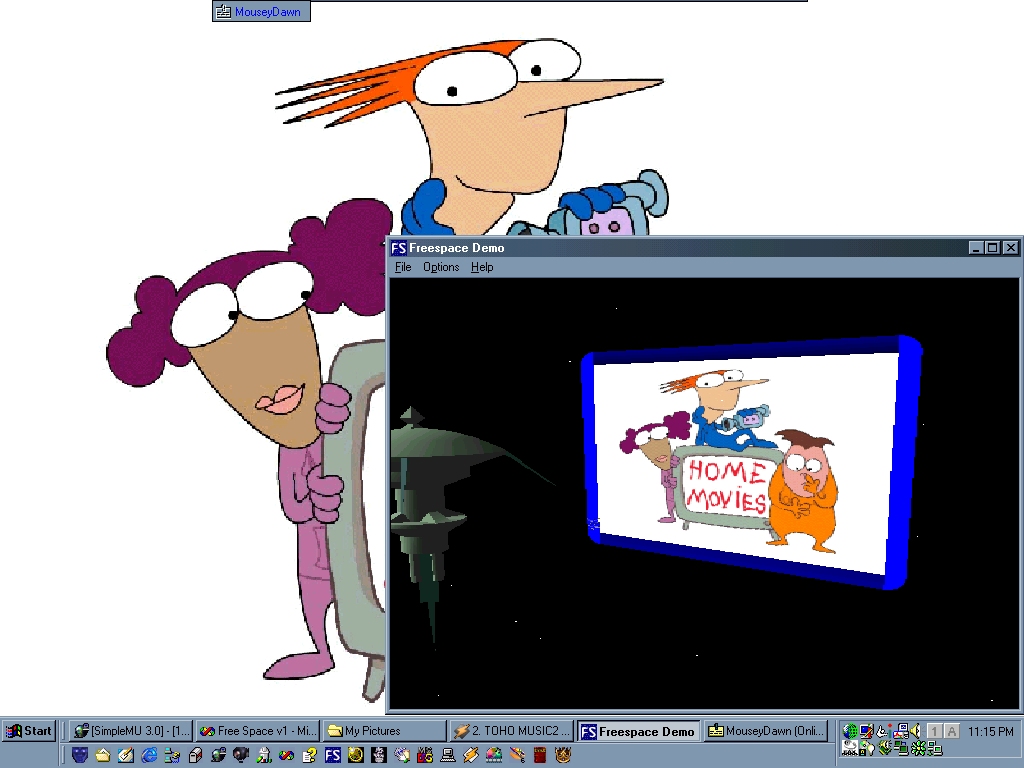Launch the film reel color wheel quick launch icon
Image resolution: width=1024 pixels, height=768 pixels.
click(494, 755)
